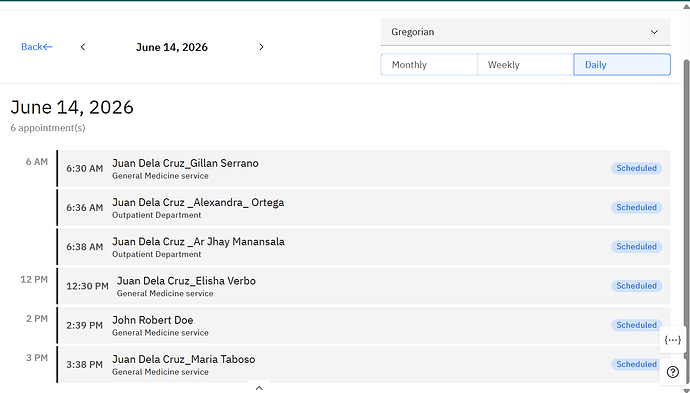The height and width of the screenshot is (393, 690).
Task: Click the 2:39 PM time label
Action: coord(84,325)
